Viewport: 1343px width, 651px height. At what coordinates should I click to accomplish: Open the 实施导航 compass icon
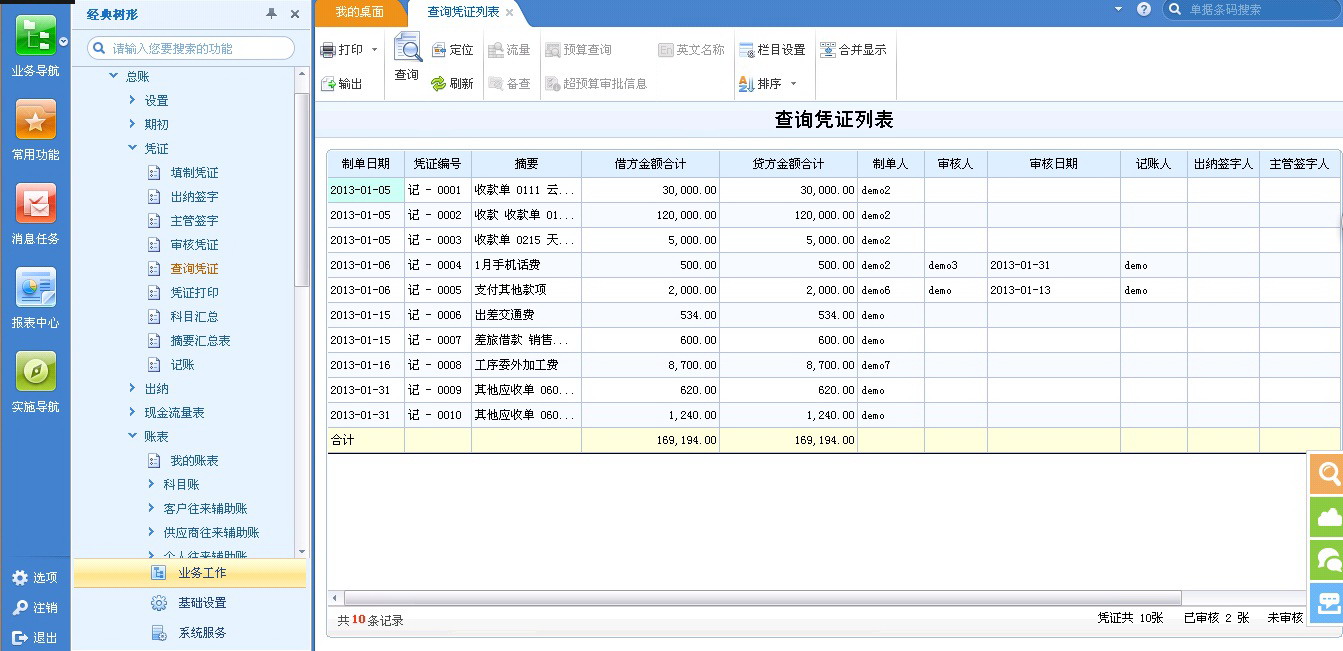[35, 372]
